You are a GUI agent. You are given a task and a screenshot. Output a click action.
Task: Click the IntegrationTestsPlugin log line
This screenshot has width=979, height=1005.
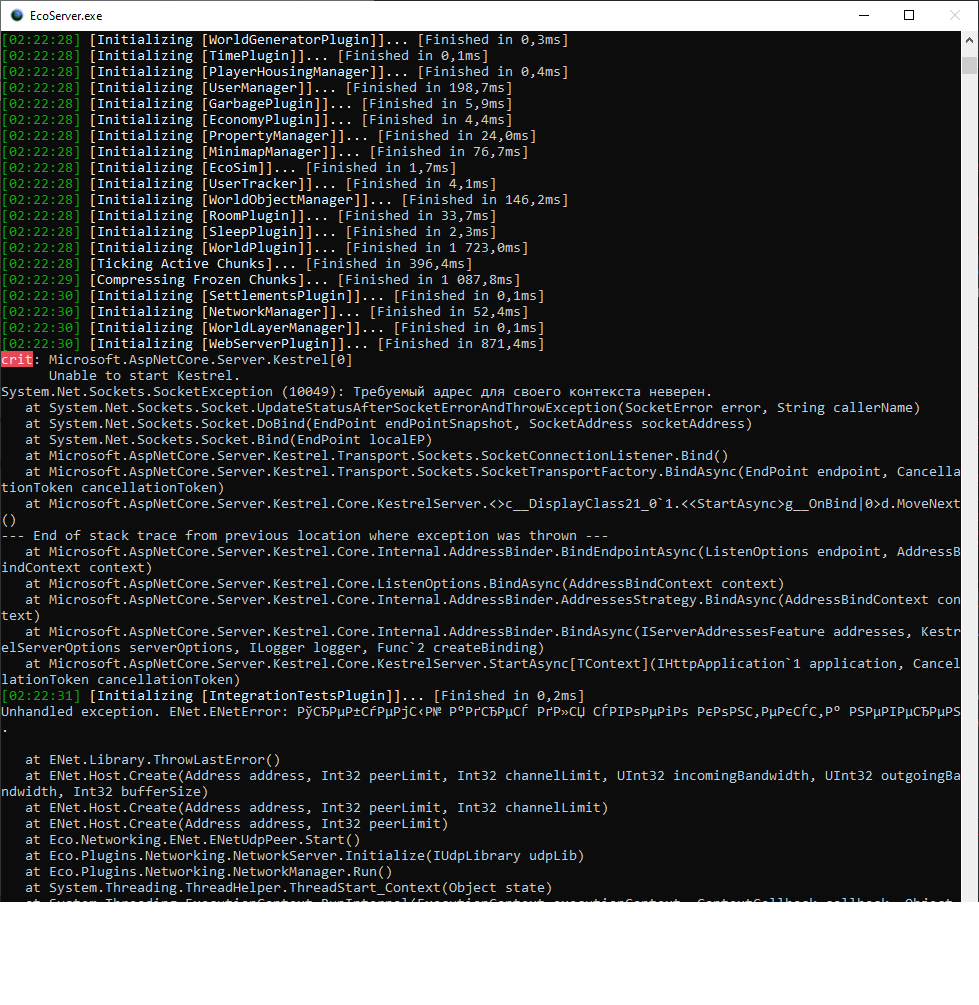[x=293, y=695]
